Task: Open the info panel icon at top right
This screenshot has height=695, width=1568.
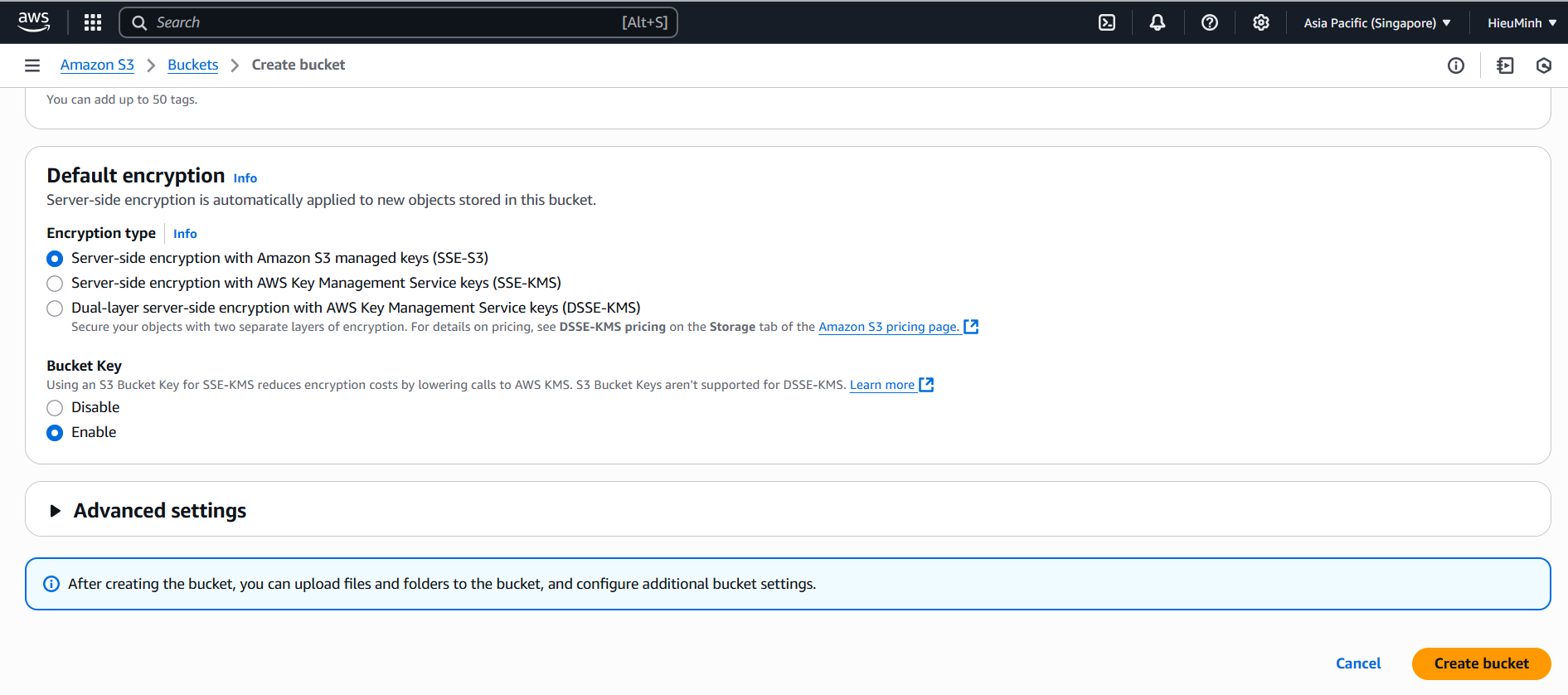Action: coord(1456,66)
